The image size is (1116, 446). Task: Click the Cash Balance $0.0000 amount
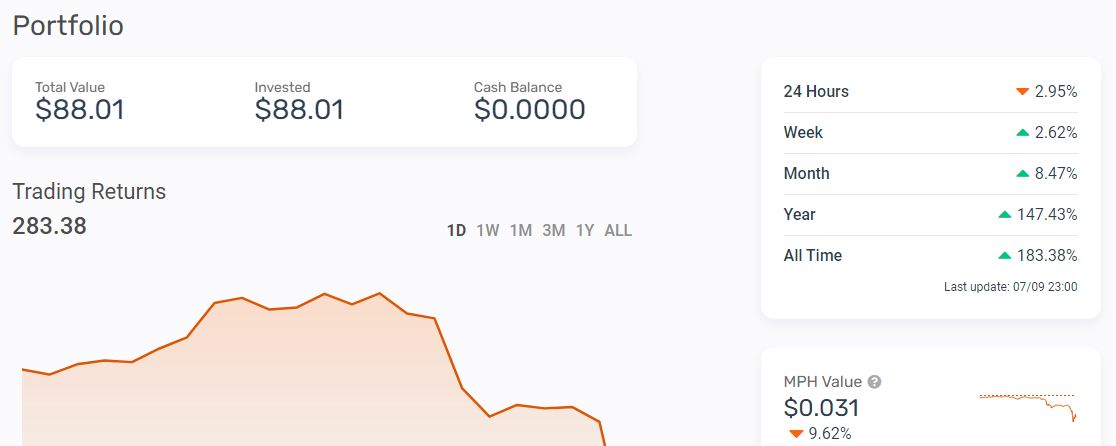click(x=530, y=110)
